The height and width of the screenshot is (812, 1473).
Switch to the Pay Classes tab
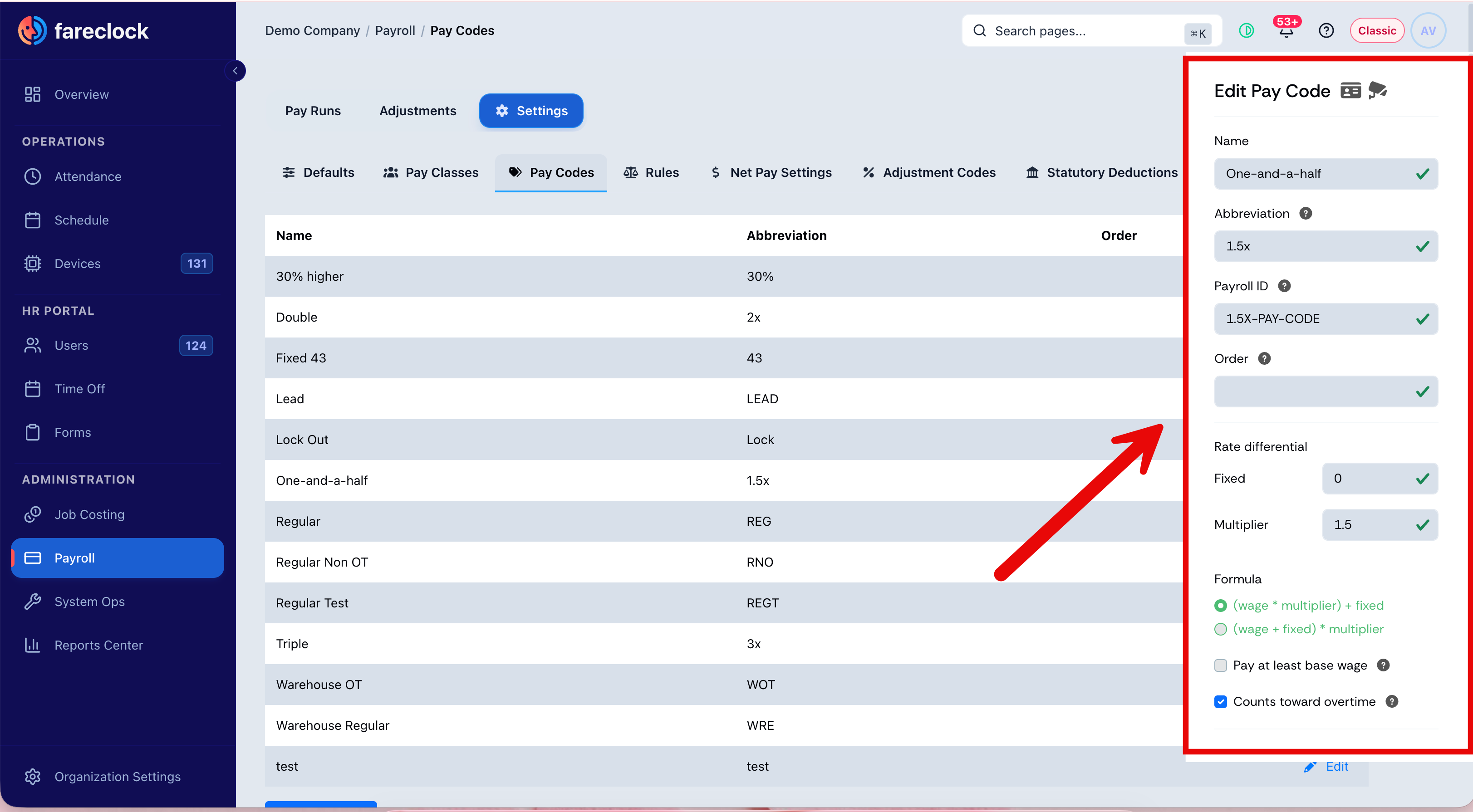tap(431, 172)
